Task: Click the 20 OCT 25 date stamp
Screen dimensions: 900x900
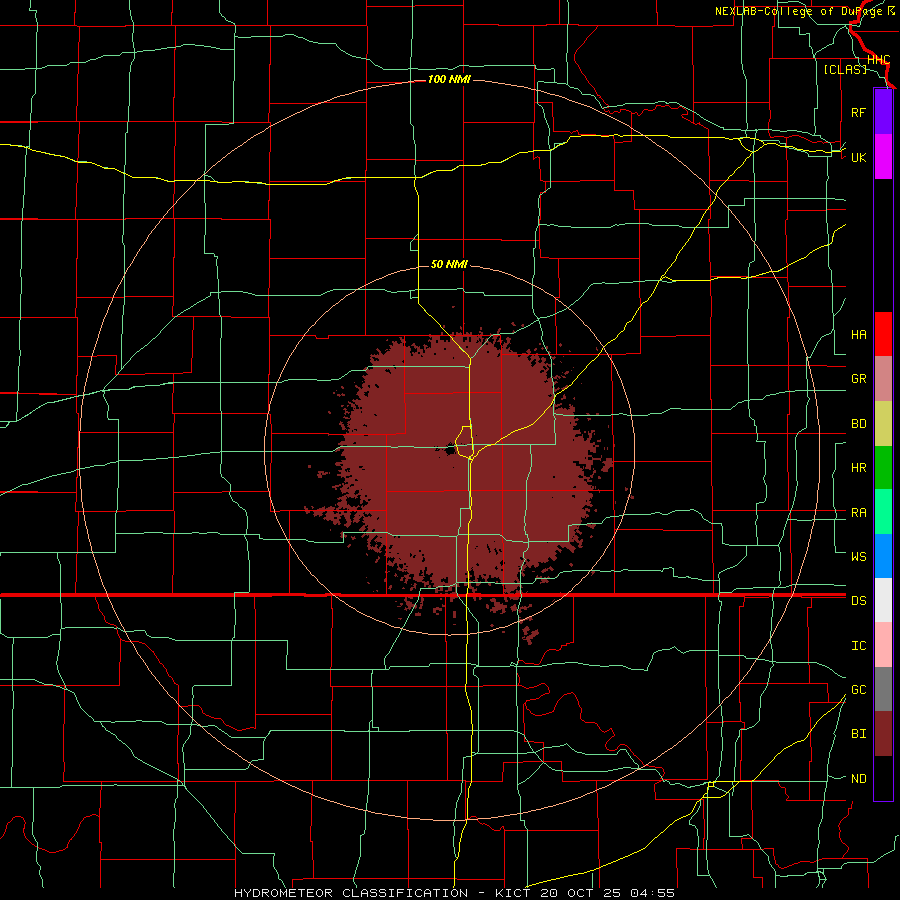Action: (x=581, y=893)
